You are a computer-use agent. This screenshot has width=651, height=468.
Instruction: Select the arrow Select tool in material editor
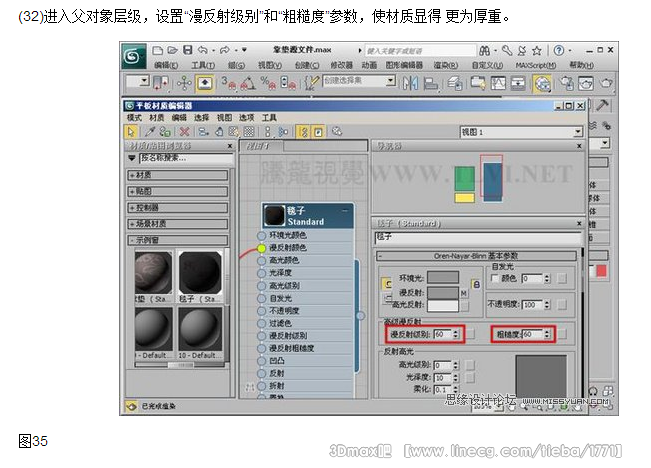point(131,132)
